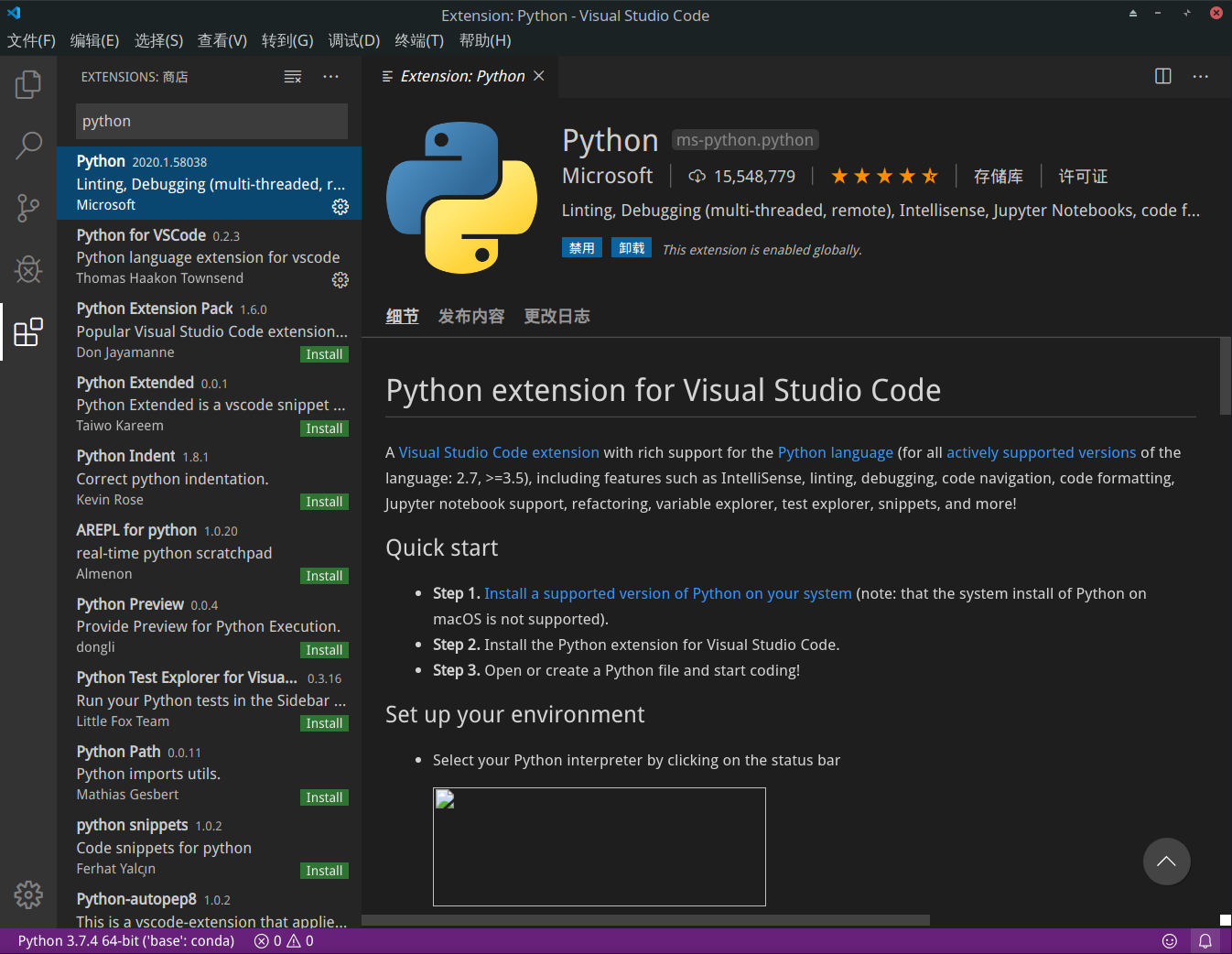Open the 存储库 repository link
This screenshot has width=1232, height=954.
(x=999, y=176)
